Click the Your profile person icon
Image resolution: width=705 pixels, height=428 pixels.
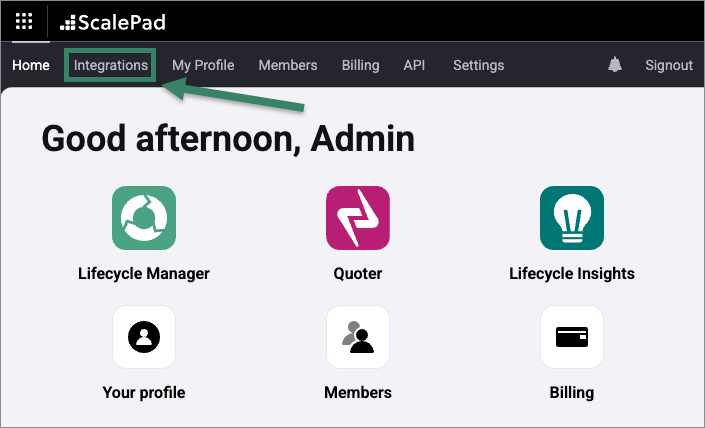coord(144,337)
